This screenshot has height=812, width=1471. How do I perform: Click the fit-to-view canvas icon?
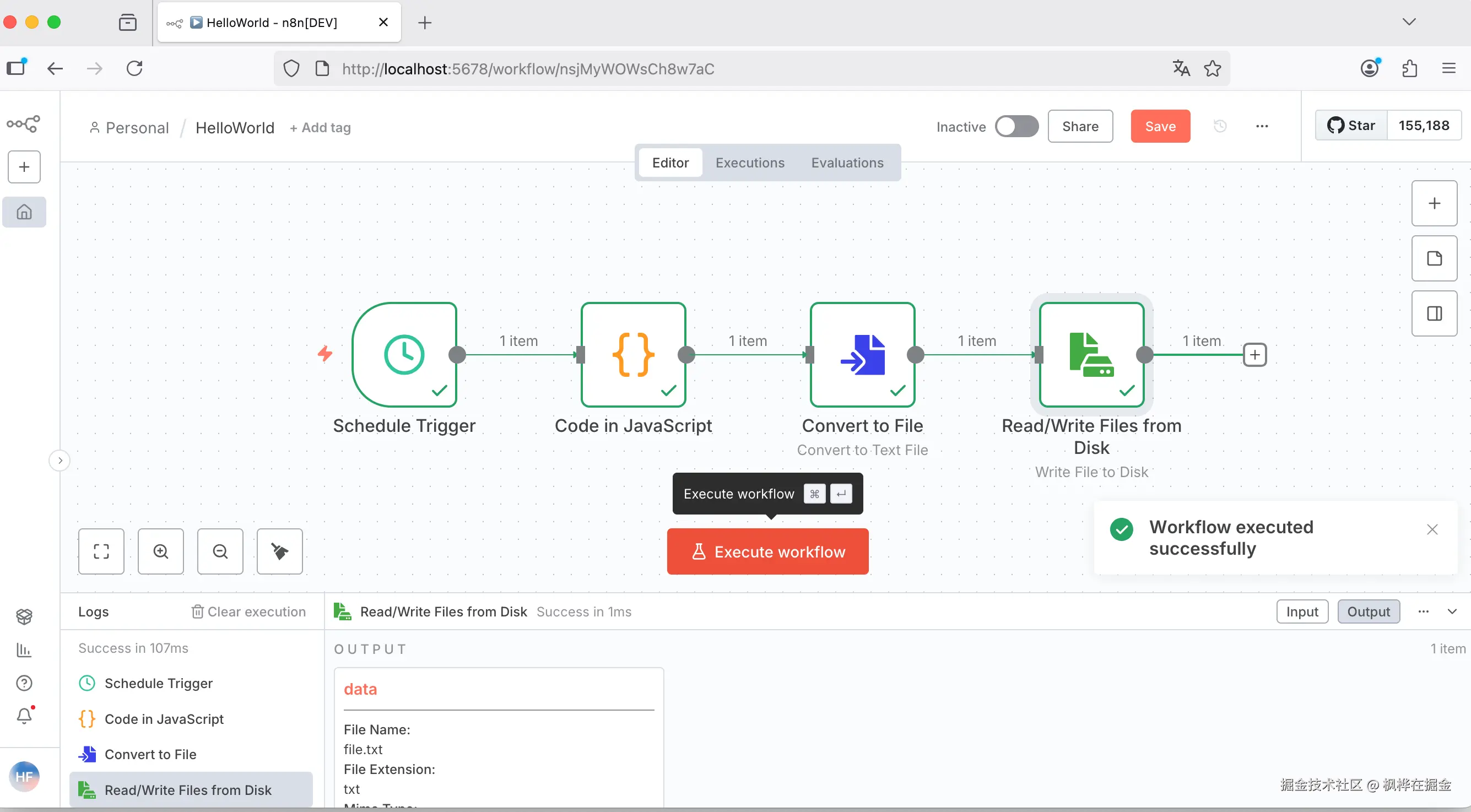pyautogui.click(x=101, y=551)
